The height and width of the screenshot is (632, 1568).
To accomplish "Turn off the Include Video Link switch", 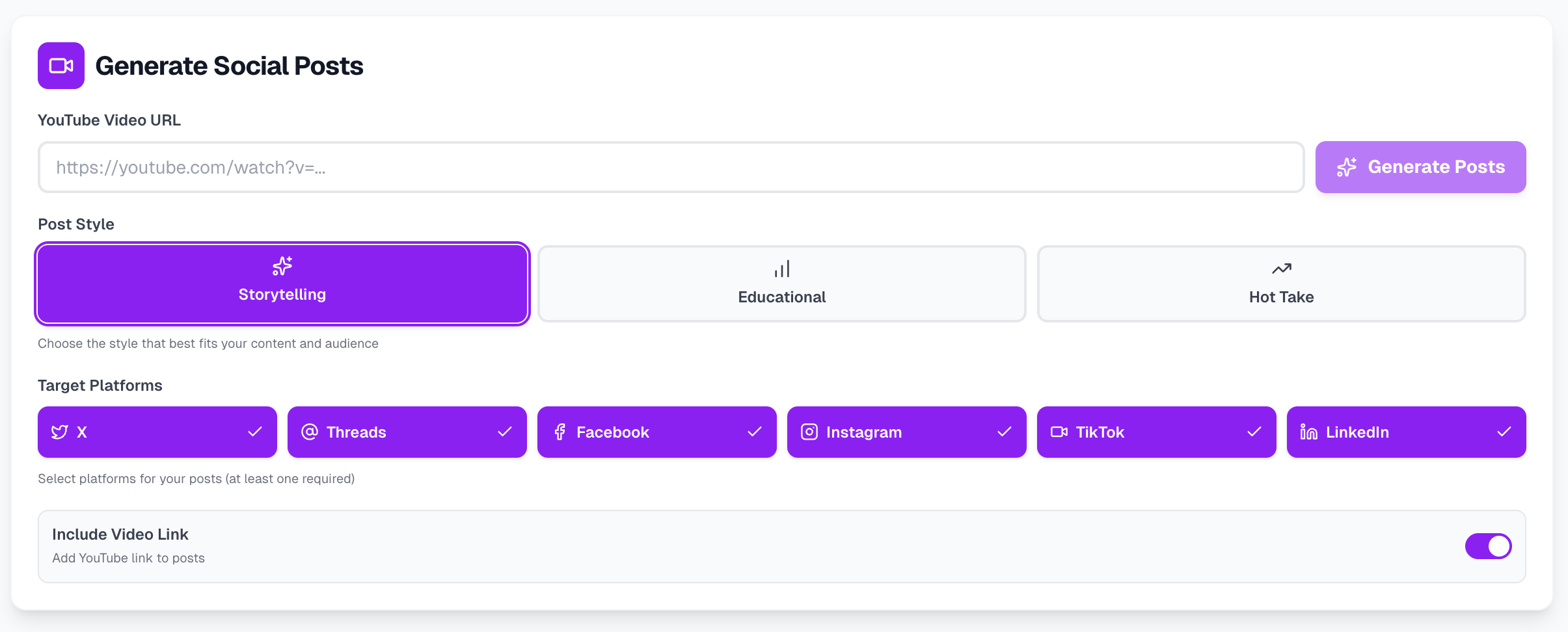I will (1489, 546).
